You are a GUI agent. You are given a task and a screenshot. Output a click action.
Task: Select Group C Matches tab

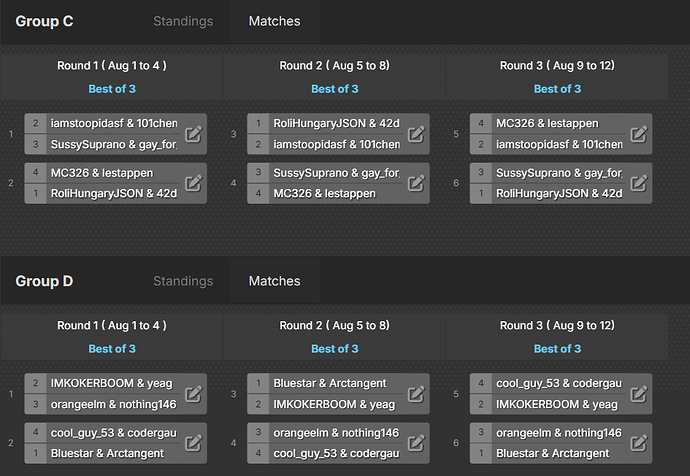tap(275, 21)
